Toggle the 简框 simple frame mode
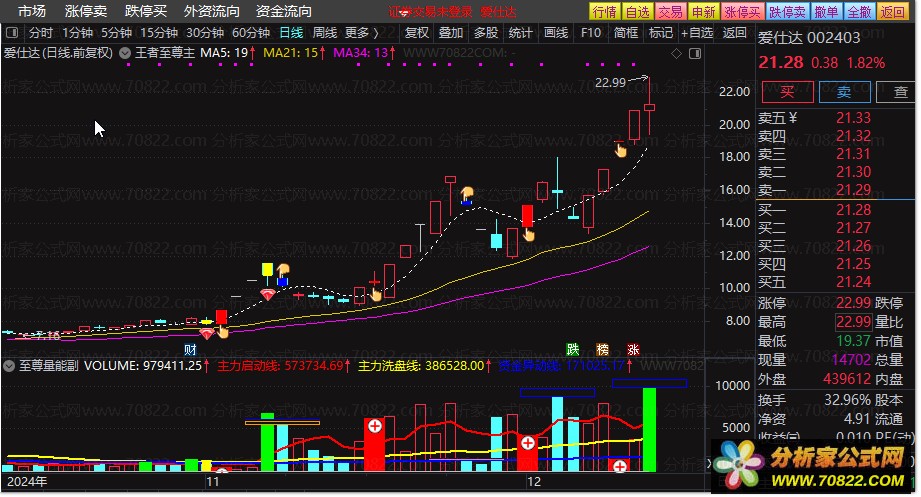 (626, 33)
